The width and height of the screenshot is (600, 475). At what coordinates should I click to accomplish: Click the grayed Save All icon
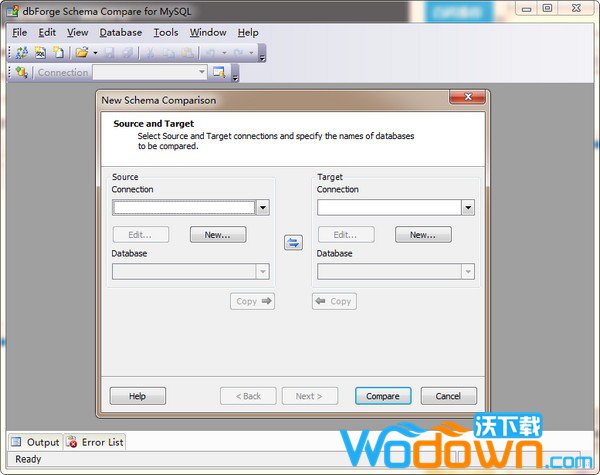pyautogui.click(x=127, y=53)
